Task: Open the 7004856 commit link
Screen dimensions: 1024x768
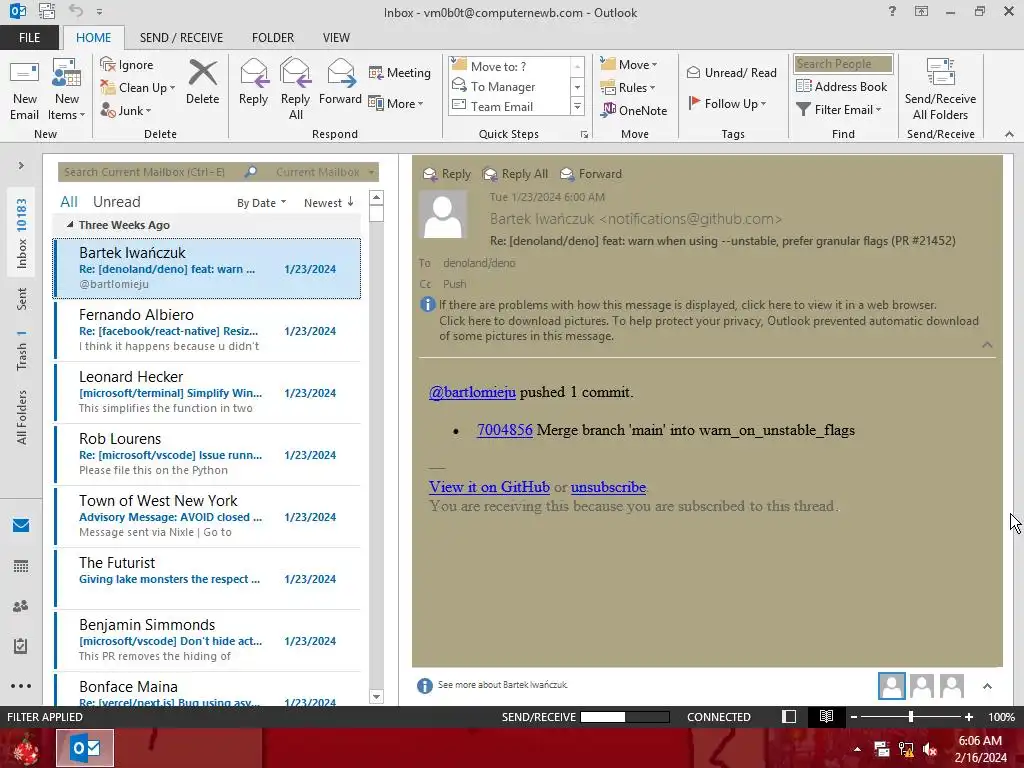Action: (505, 430)
